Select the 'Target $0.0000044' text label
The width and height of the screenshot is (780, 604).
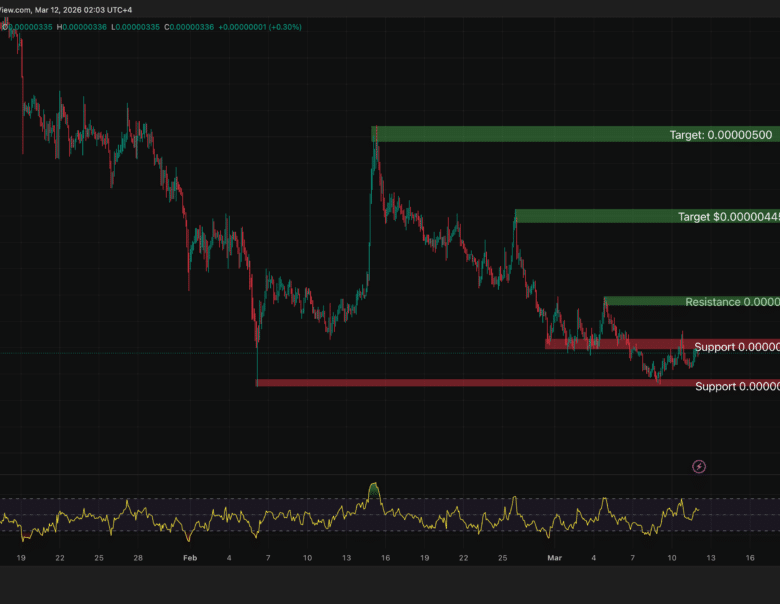point(728,216)
